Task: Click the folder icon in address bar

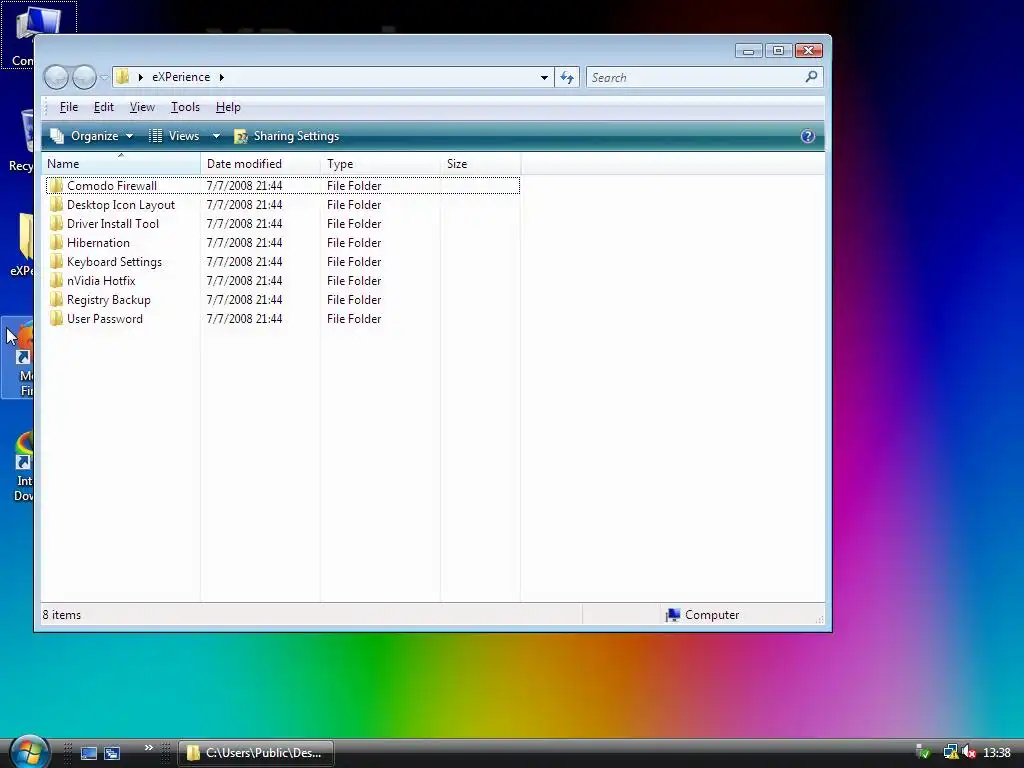Action: tap(122, 77)
